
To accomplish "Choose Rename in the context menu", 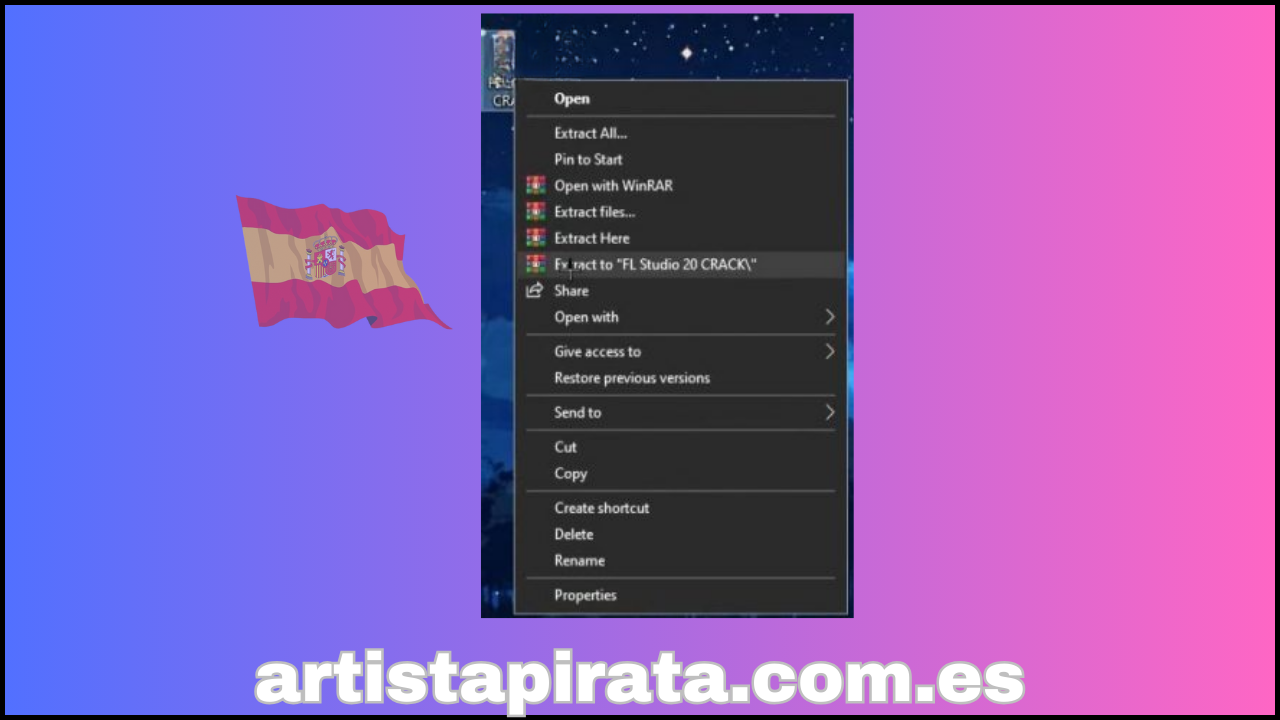I will point(579,560).
